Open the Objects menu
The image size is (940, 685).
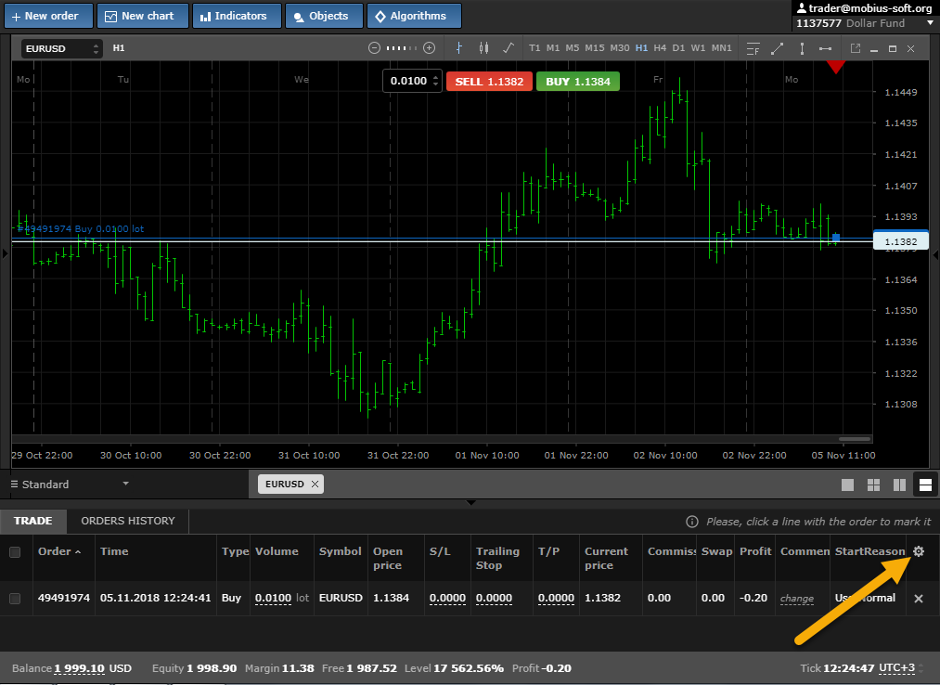tap(324, 16)
